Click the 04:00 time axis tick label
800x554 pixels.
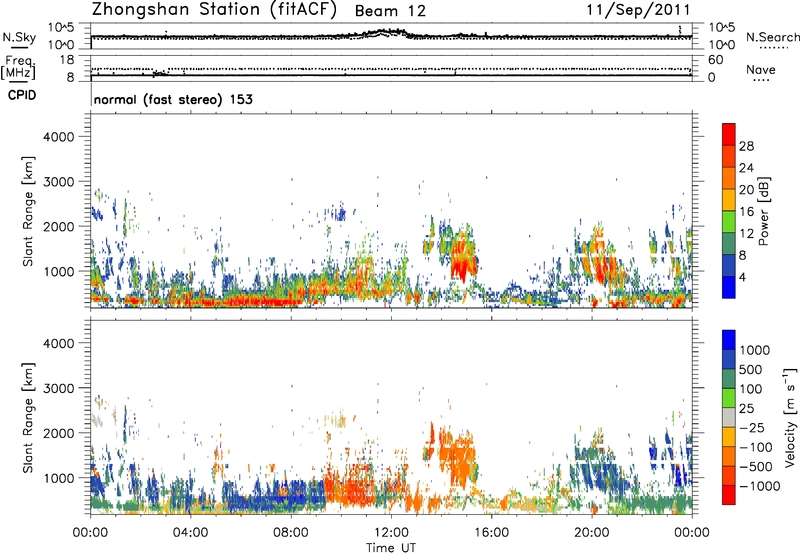coord(190,533)
